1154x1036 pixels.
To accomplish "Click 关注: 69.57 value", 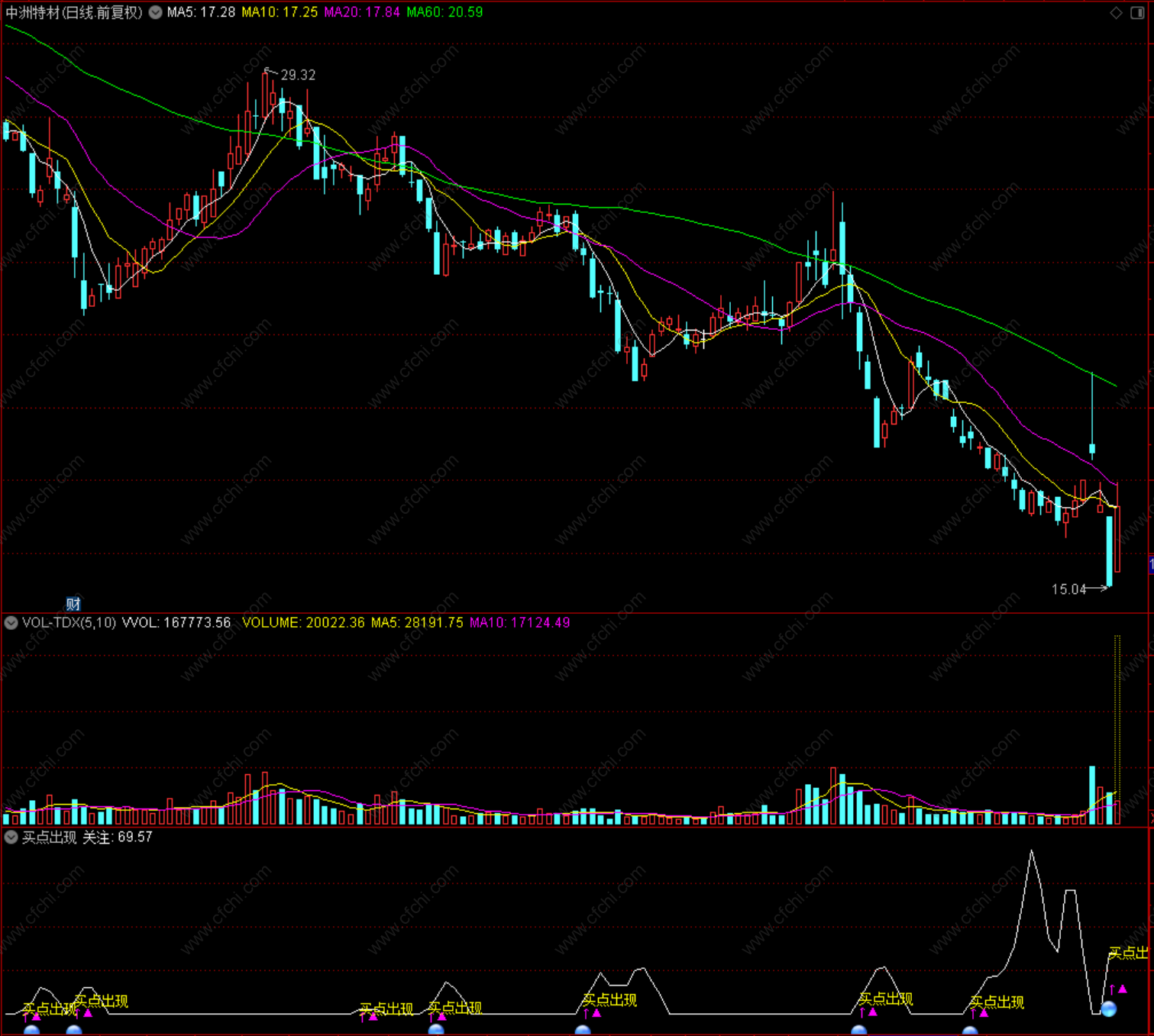I will point(118,838).
